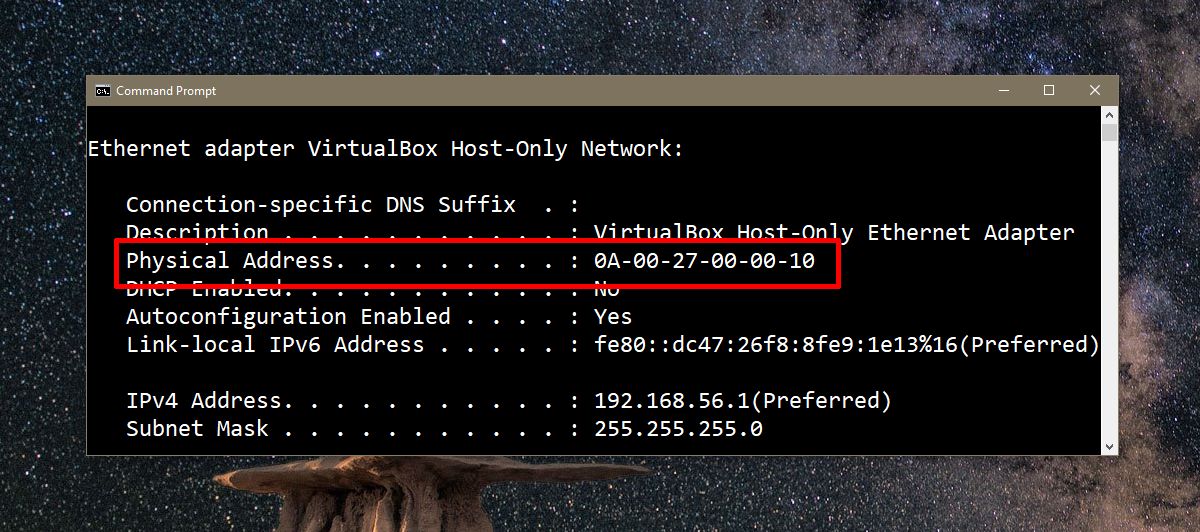The width and height of the screenshot is (1200, 532).
Task: Close the Command Prompt window
Action: coord(1094,91)
